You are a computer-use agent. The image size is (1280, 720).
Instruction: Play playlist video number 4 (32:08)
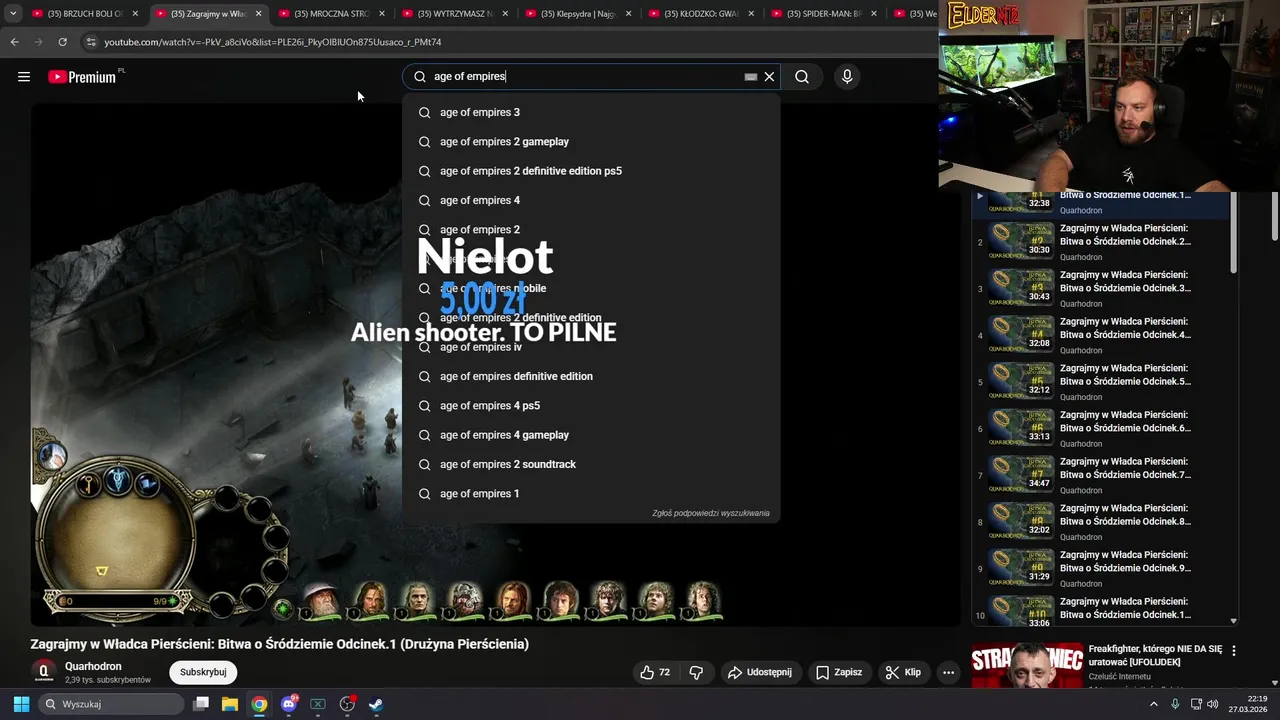(1021, 335)
